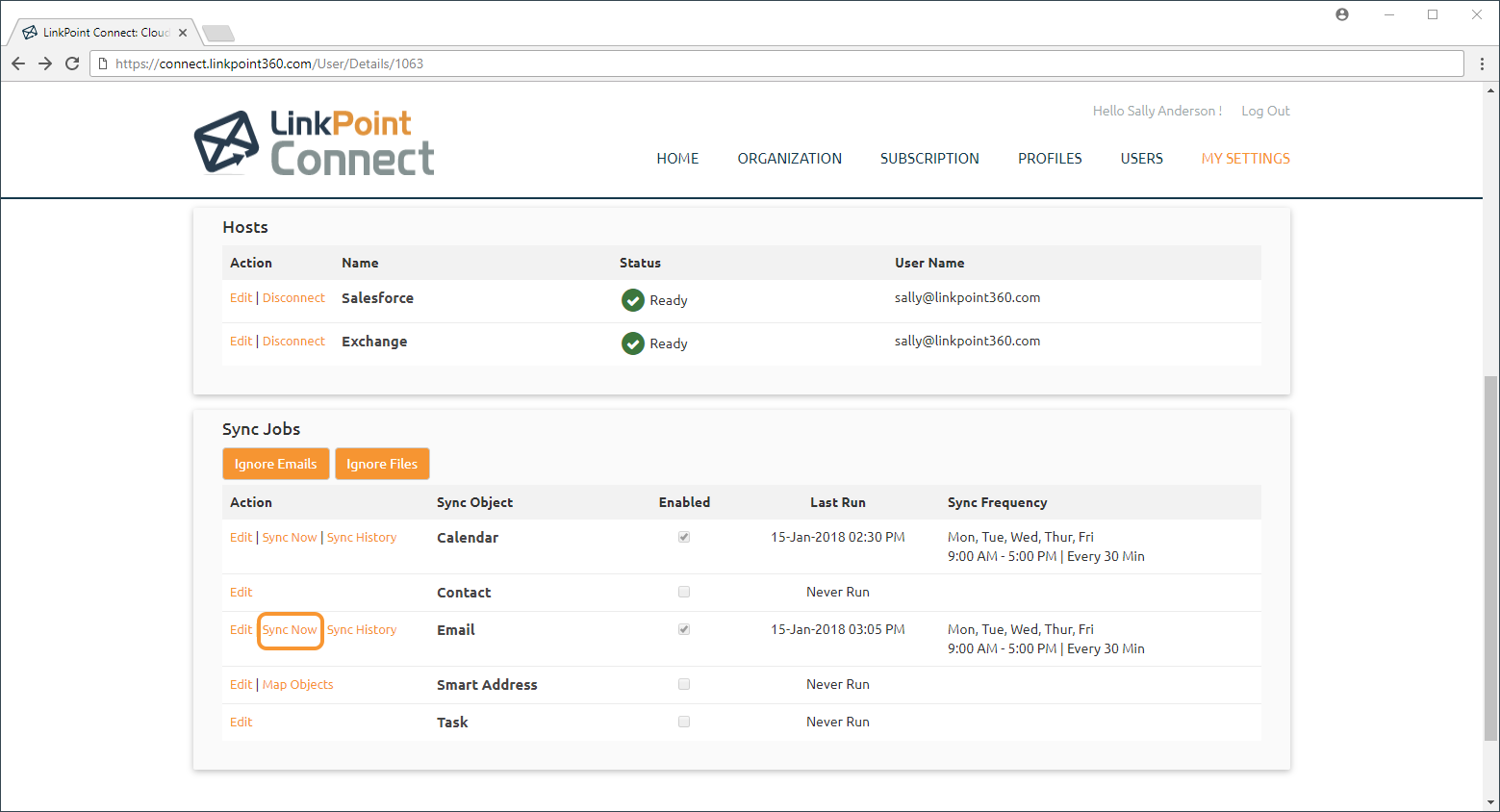
Task: Navigate to the USERS page
Action: 1142,159
